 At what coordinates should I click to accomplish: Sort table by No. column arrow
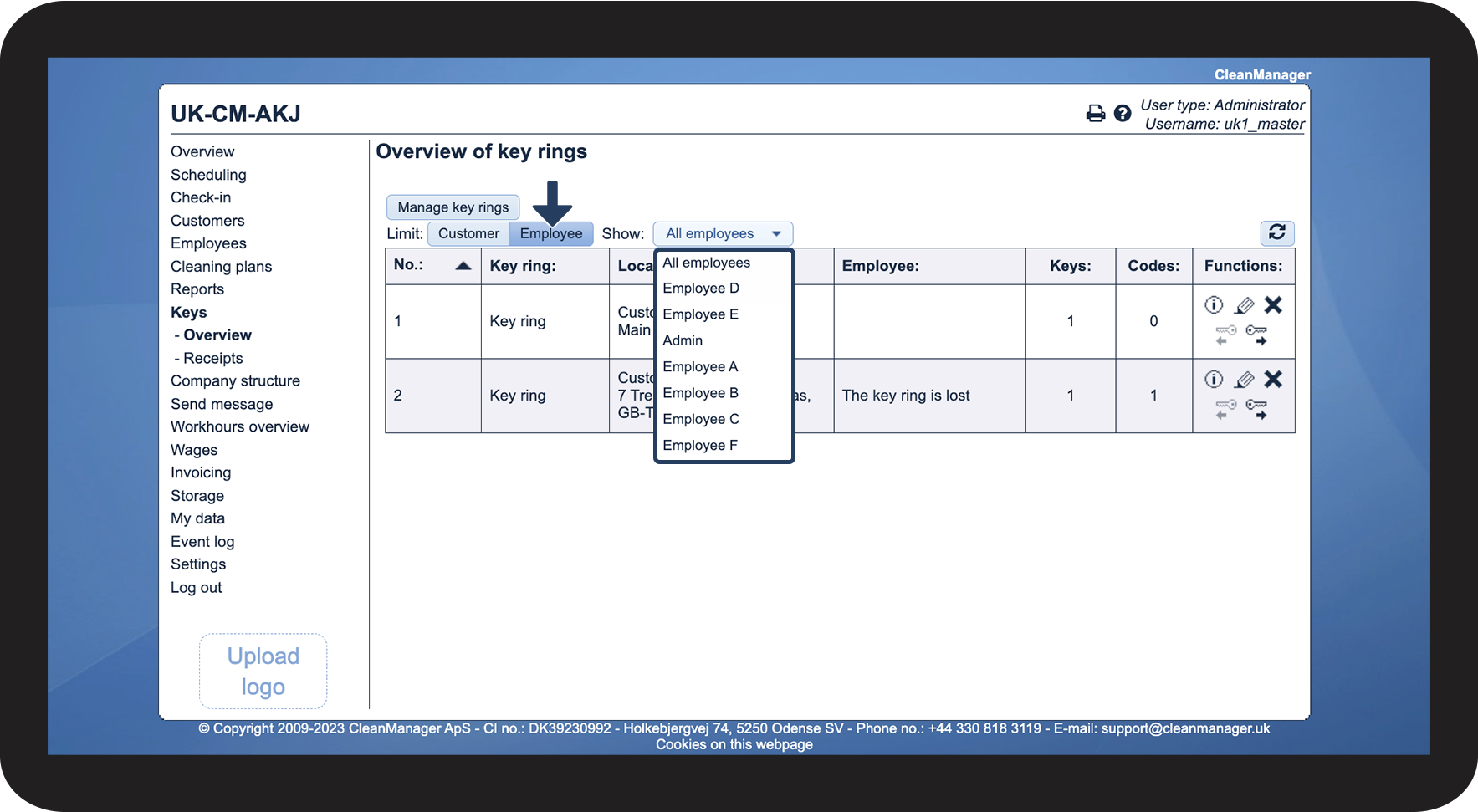coord(463,266)
